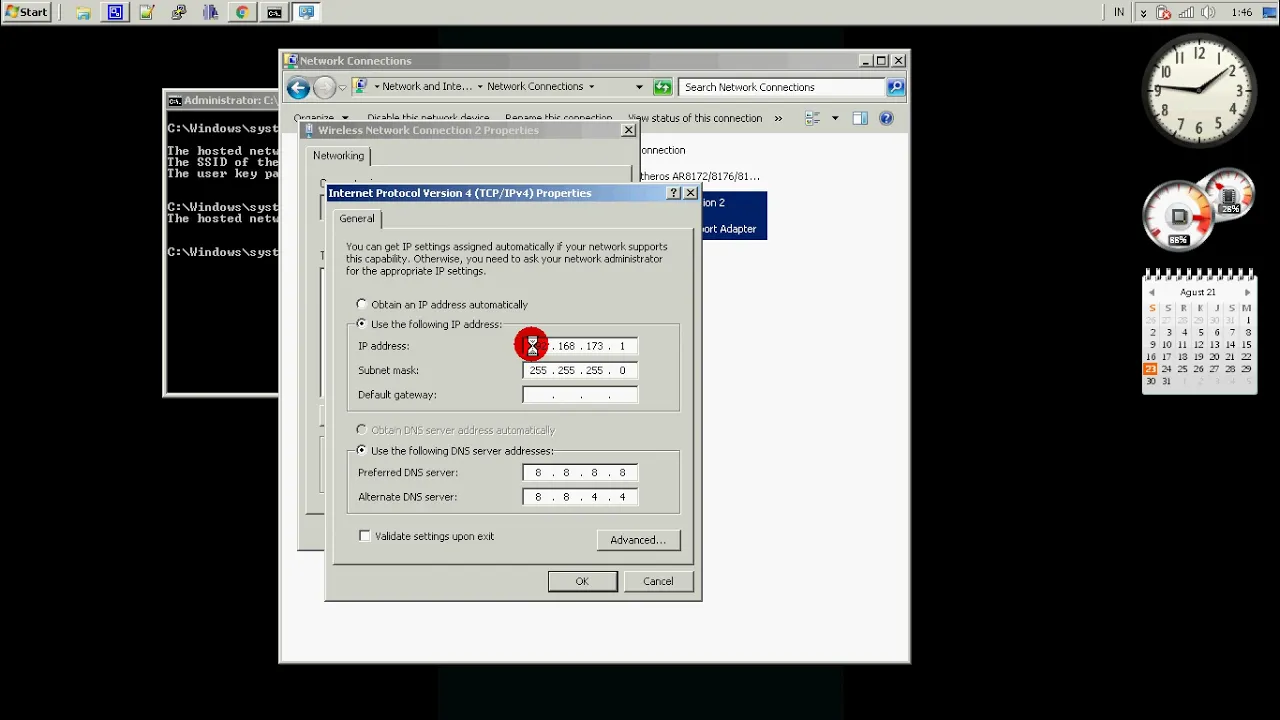Click the analog clock gadget
1280x720 pixels.
[x=1198, y=90]
